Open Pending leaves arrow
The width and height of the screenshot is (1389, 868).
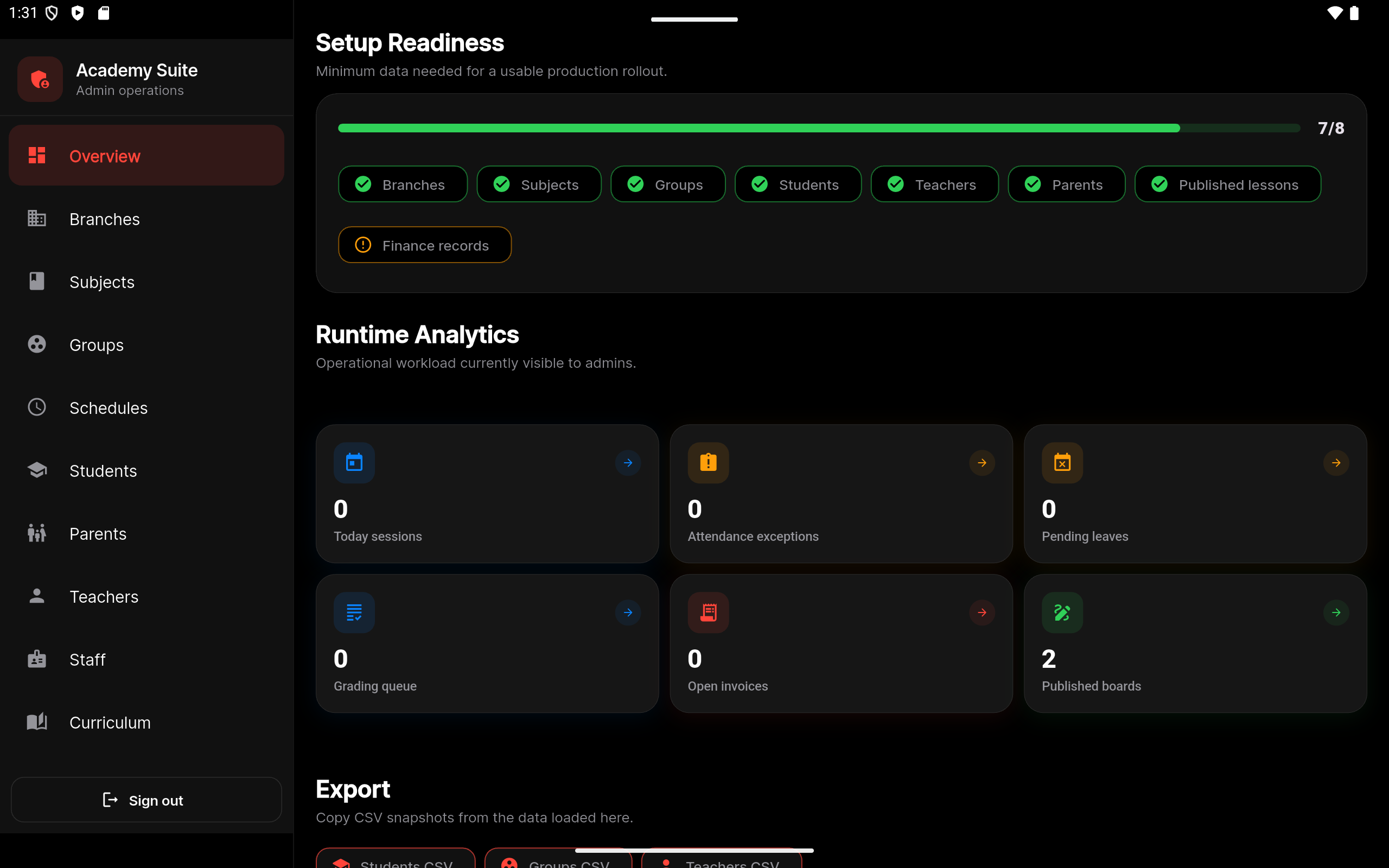1336,463
